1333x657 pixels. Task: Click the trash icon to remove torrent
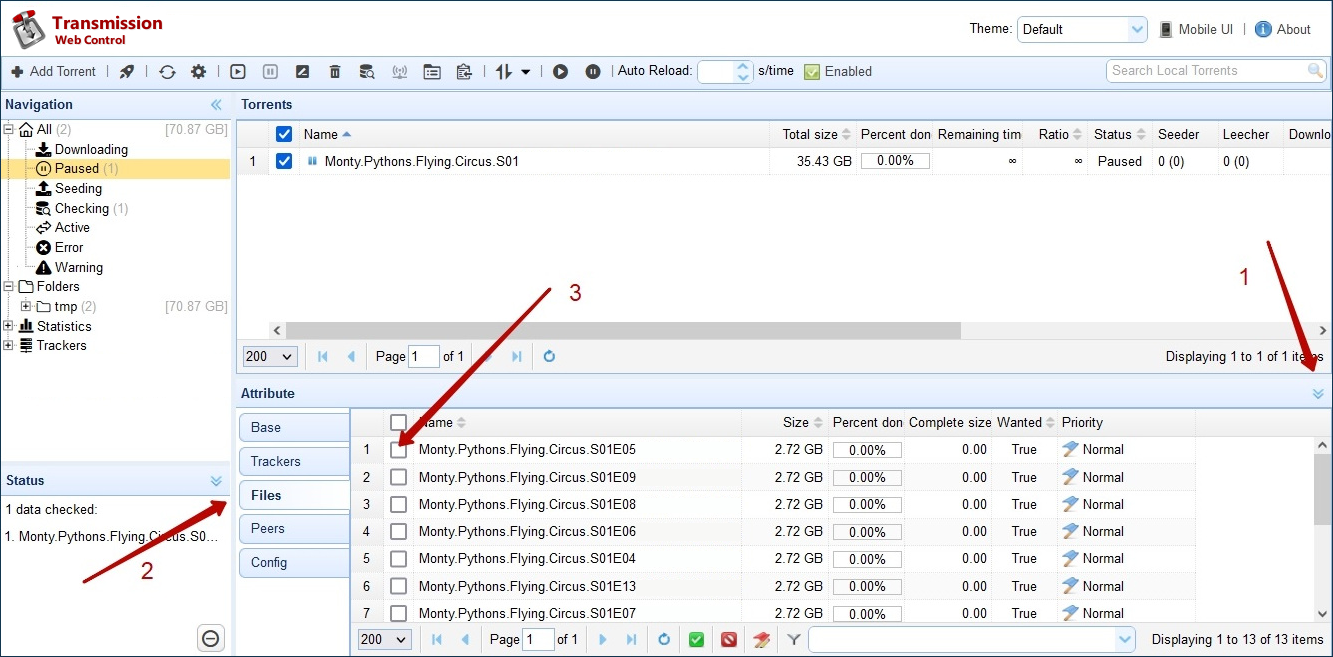pos(335,71)
